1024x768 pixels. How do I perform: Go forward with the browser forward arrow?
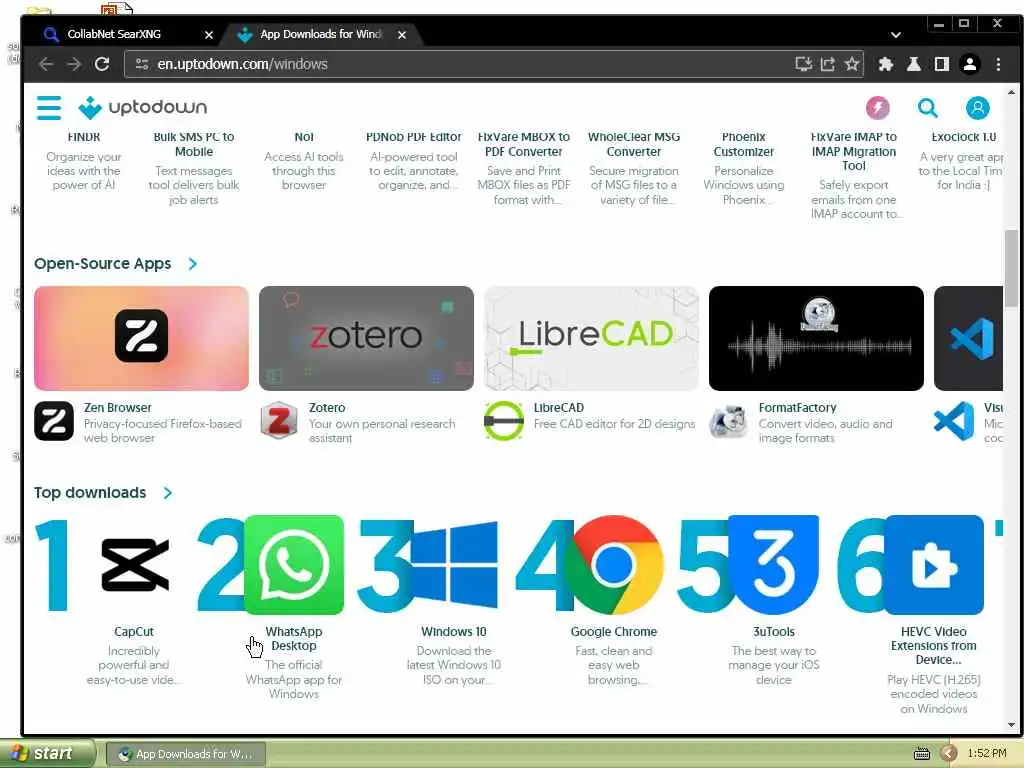point(74,64)
